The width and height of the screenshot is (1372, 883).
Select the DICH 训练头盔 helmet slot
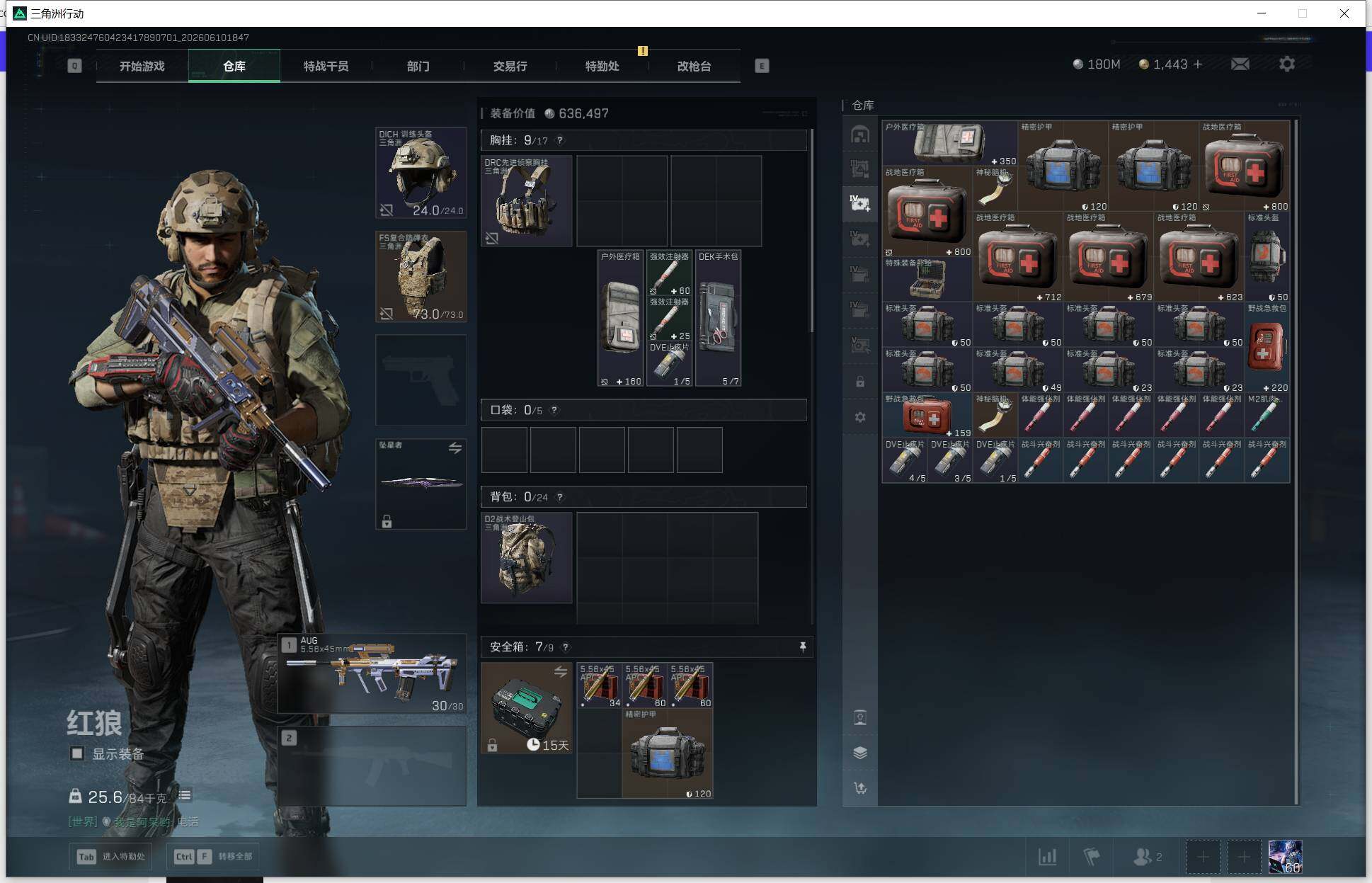click(x=421, y=173)
